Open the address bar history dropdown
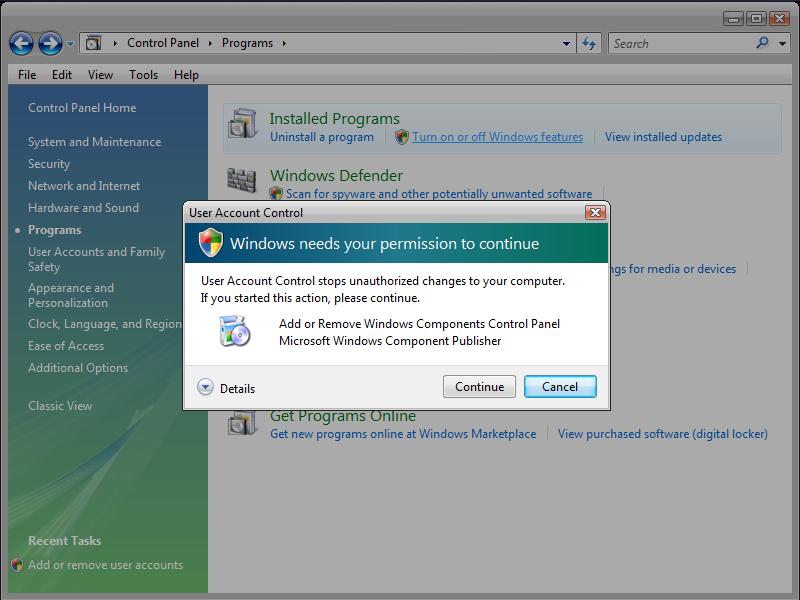This screenshot has width=800, height=600. [566, 44]
